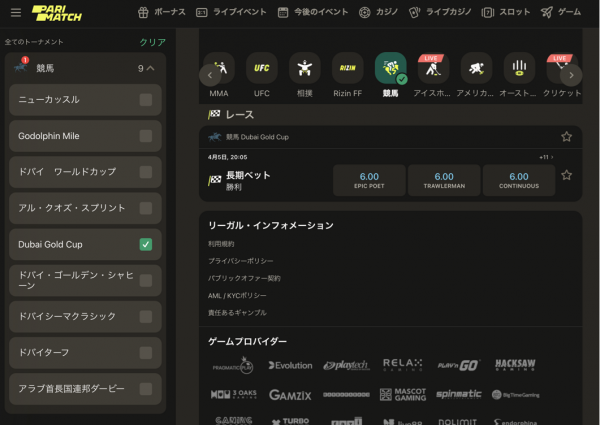Check ドバイ・ゴールデン・シャヒーン checkbox
Image resolution: width=600 pixels, height=425 pixels.
(x=146, y=280)
